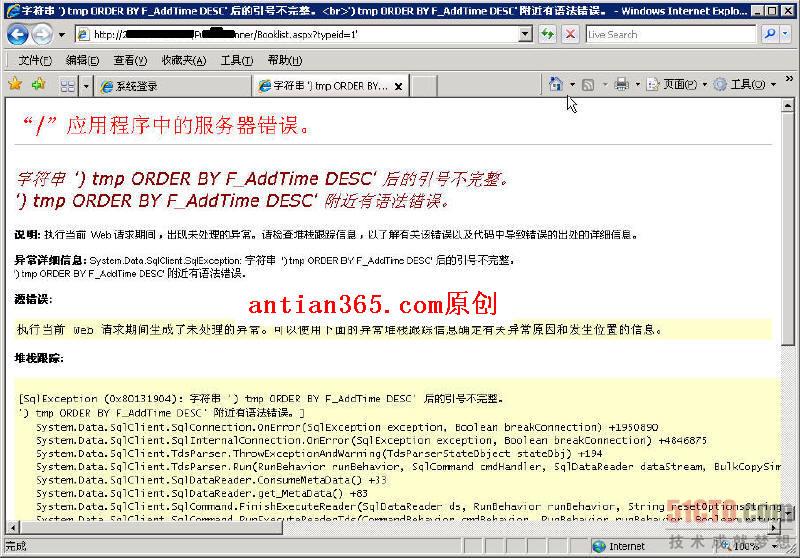The width and height of the screenshot is (800, 558).
Task: Expand the address bar history dropdown
Action: [x=526, y=35]
